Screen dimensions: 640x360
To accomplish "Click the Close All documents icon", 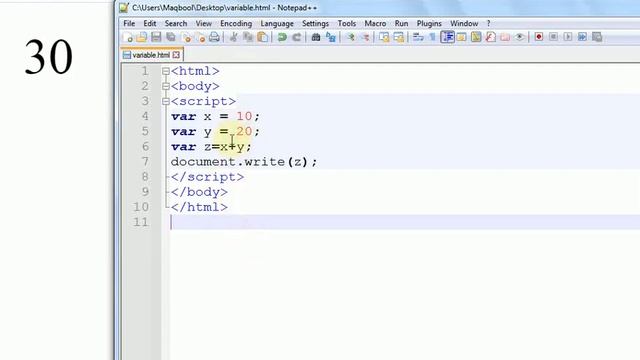I will 200,37.
